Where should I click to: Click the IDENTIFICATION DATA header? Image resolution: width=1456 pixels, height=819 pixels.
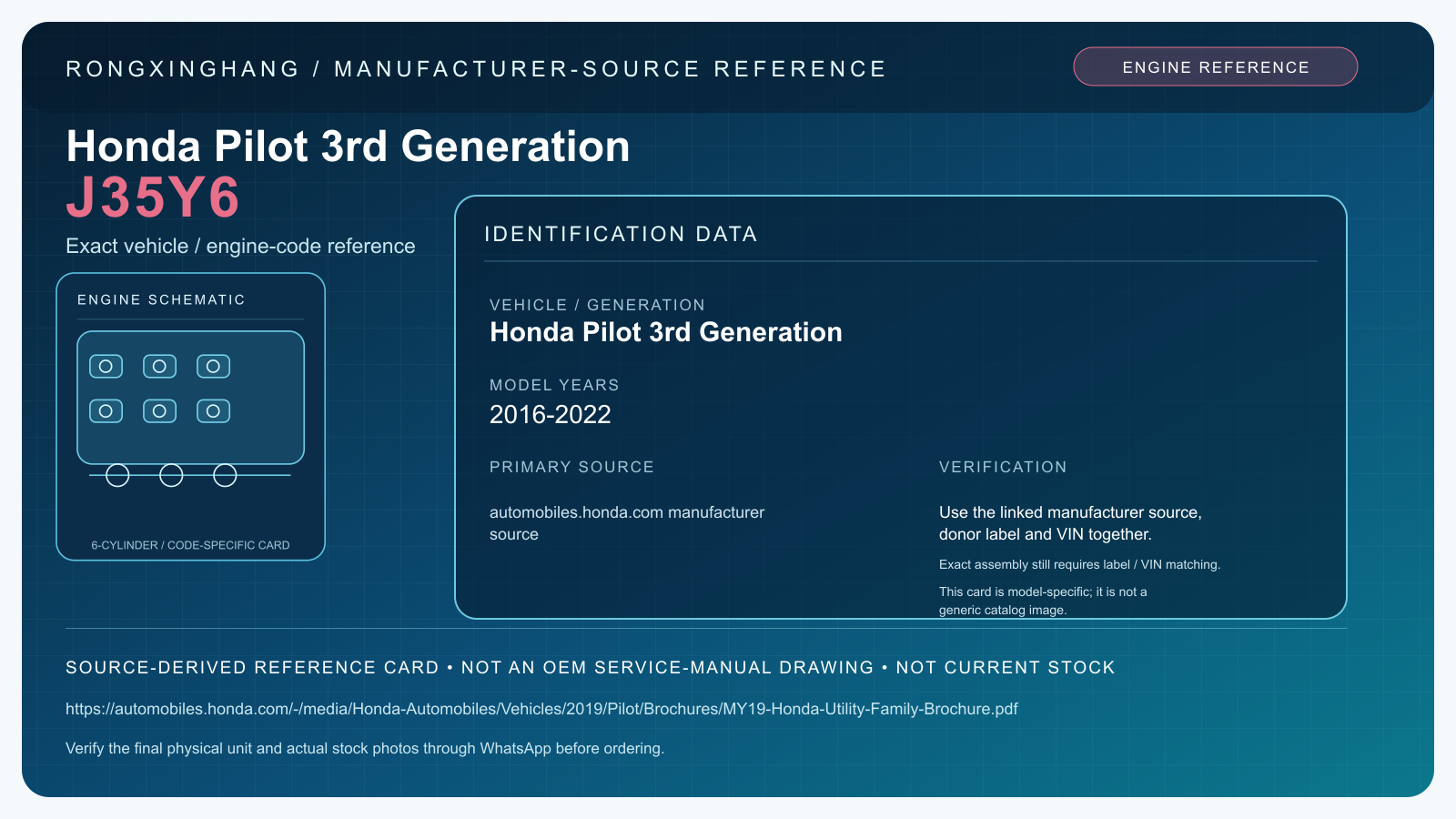coord(621,234)
